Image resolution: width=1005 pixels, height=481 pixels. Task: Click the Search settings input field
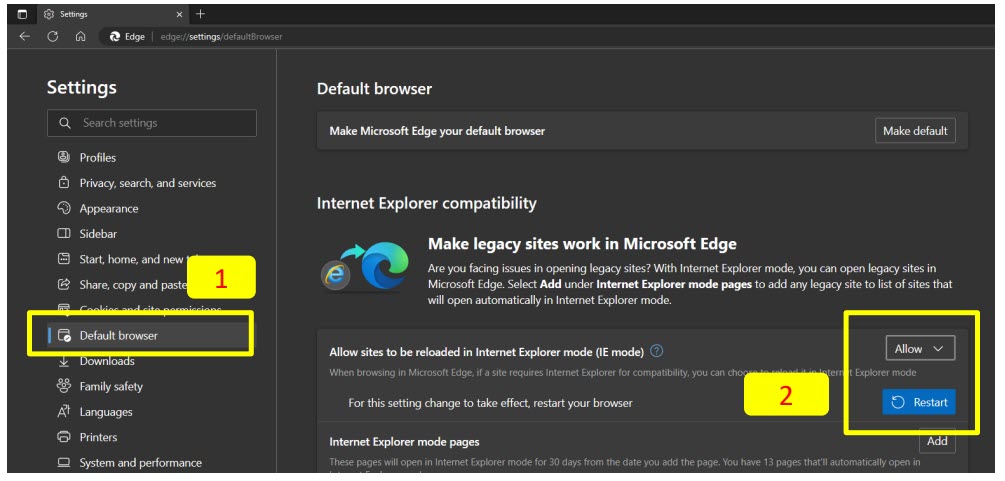[x=152, y=123]
